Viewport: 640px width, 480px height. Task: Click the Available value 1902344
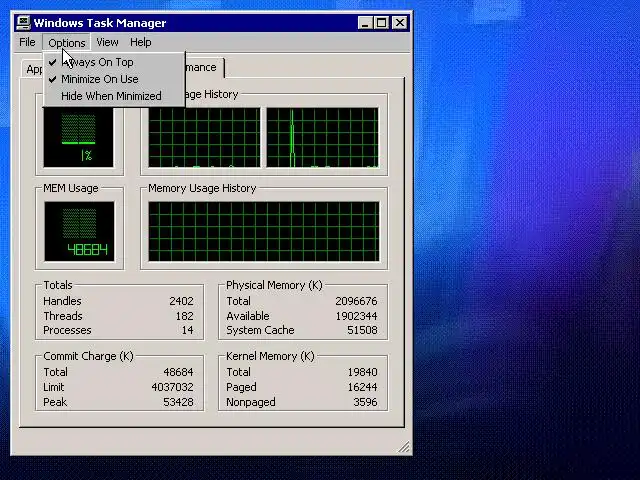356,316
